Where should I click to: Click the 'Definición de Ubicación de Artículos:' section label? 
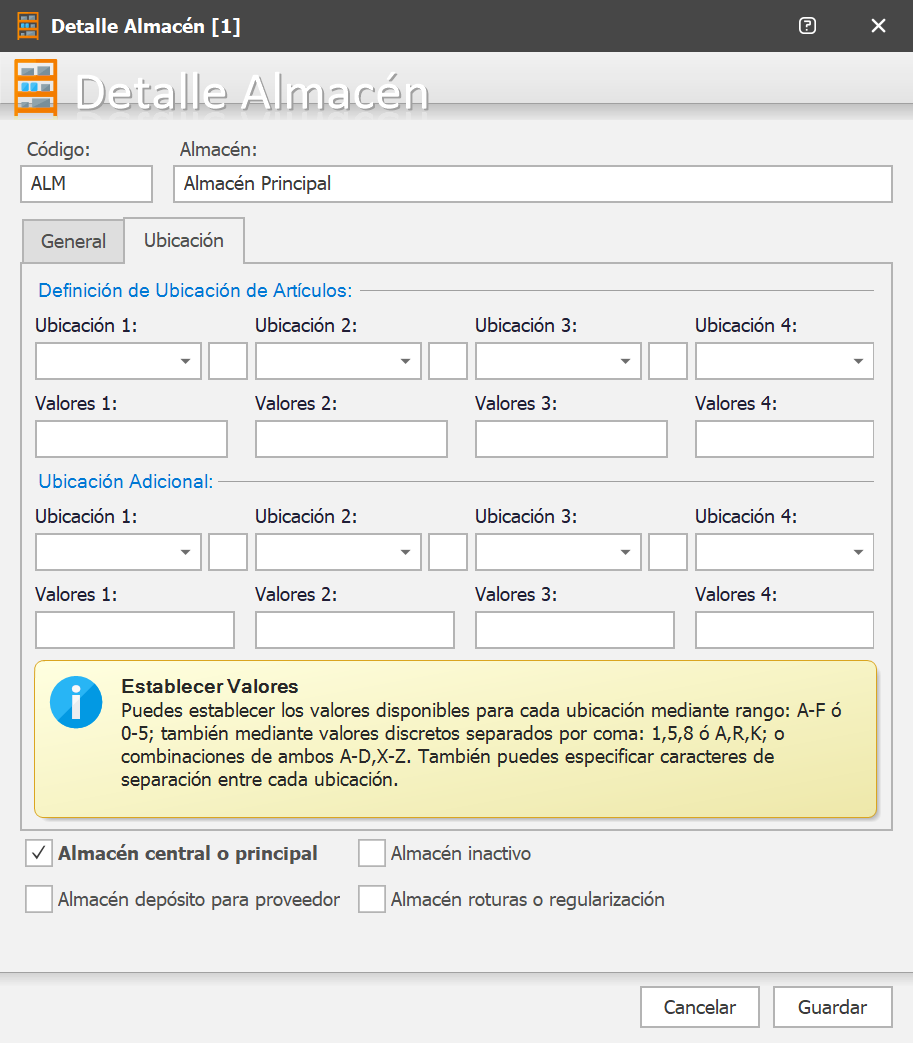(196, 291)
